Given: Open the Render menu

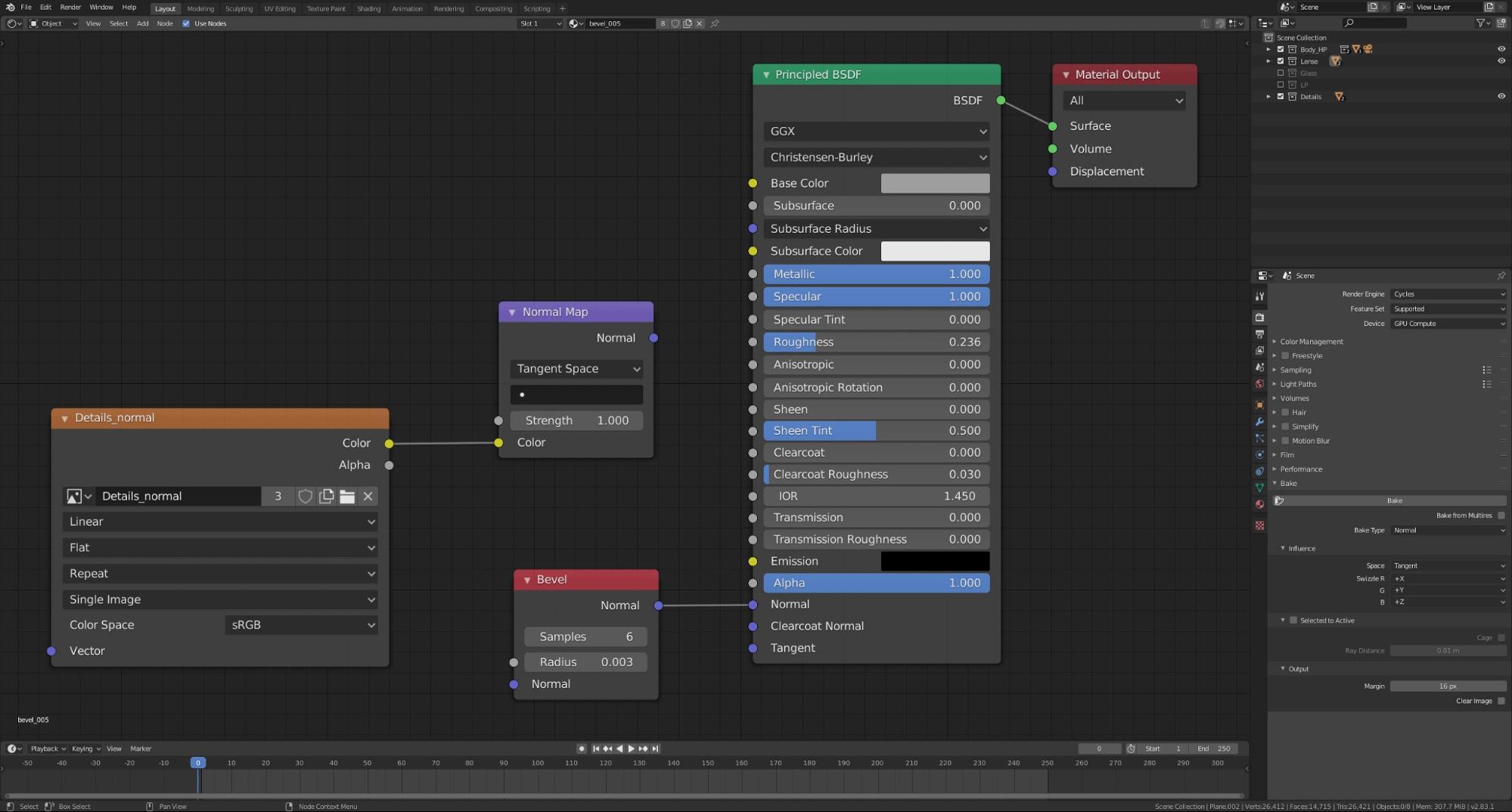Looking at the screenshot, I should click(70, 8).
